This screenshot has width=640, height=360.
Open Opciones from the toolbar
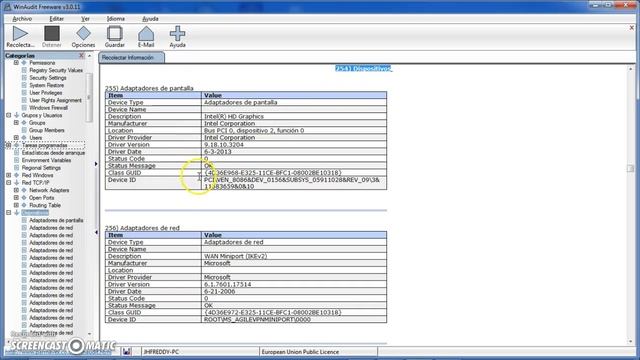click(x=83, y=34)
